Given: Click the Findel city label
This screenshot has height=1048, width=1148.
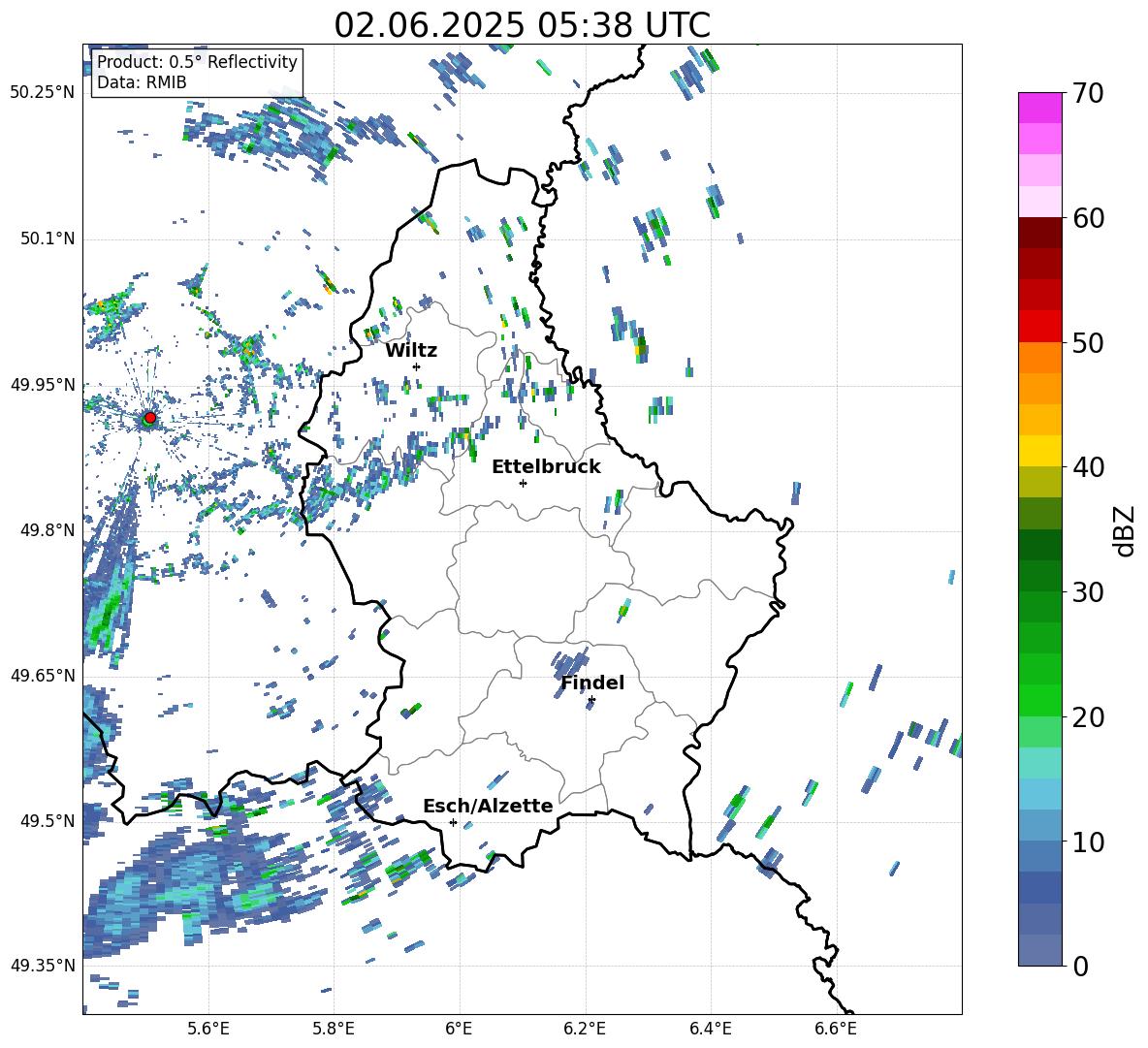Looking at the screenshot, I should click(592, 683).
